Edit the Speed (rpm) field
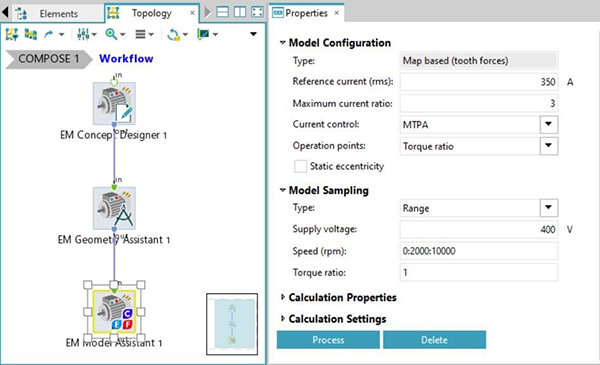The image size is (600, 365). [478, 251]
